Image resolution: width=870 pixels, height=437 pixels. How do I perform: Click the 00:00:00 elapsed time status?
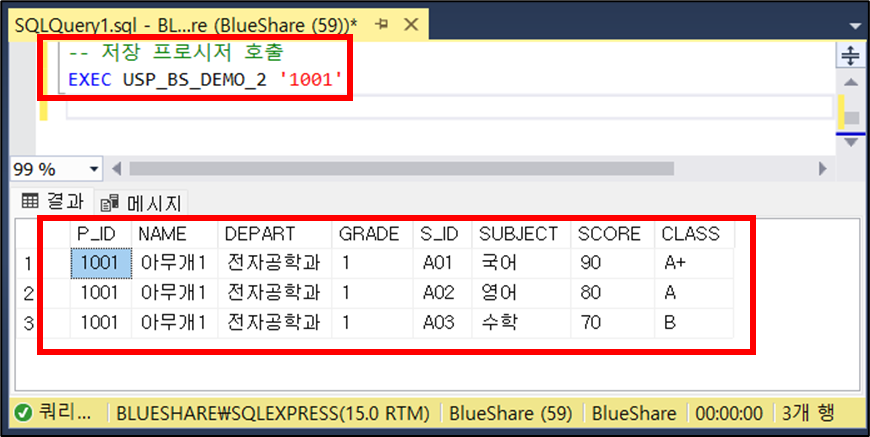tap(729, 414)
